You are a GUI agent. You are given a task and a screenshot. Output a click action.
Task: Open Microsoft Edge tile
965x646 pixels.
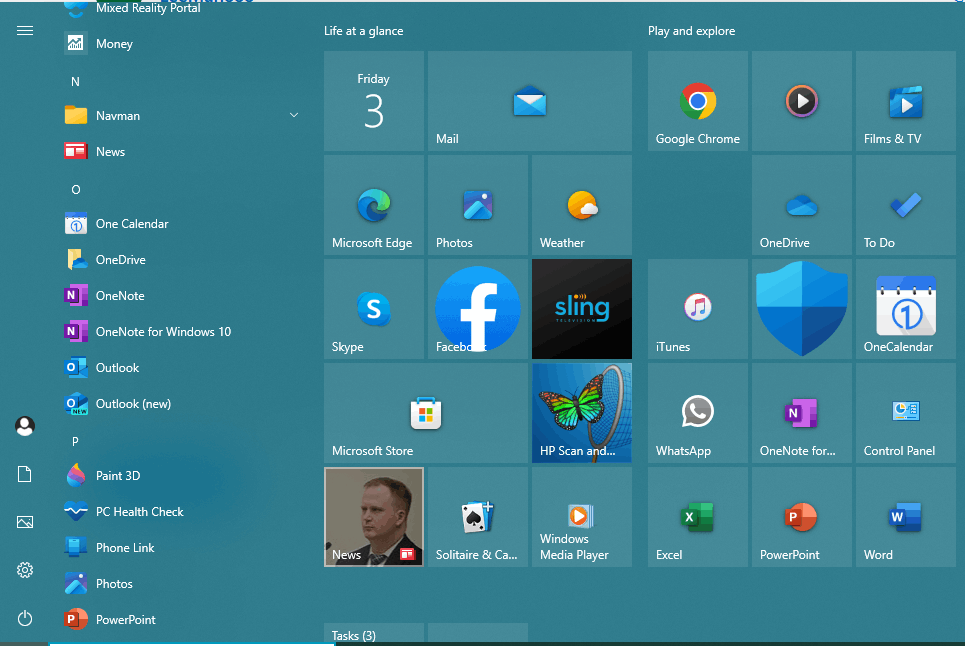coord(374,205)
